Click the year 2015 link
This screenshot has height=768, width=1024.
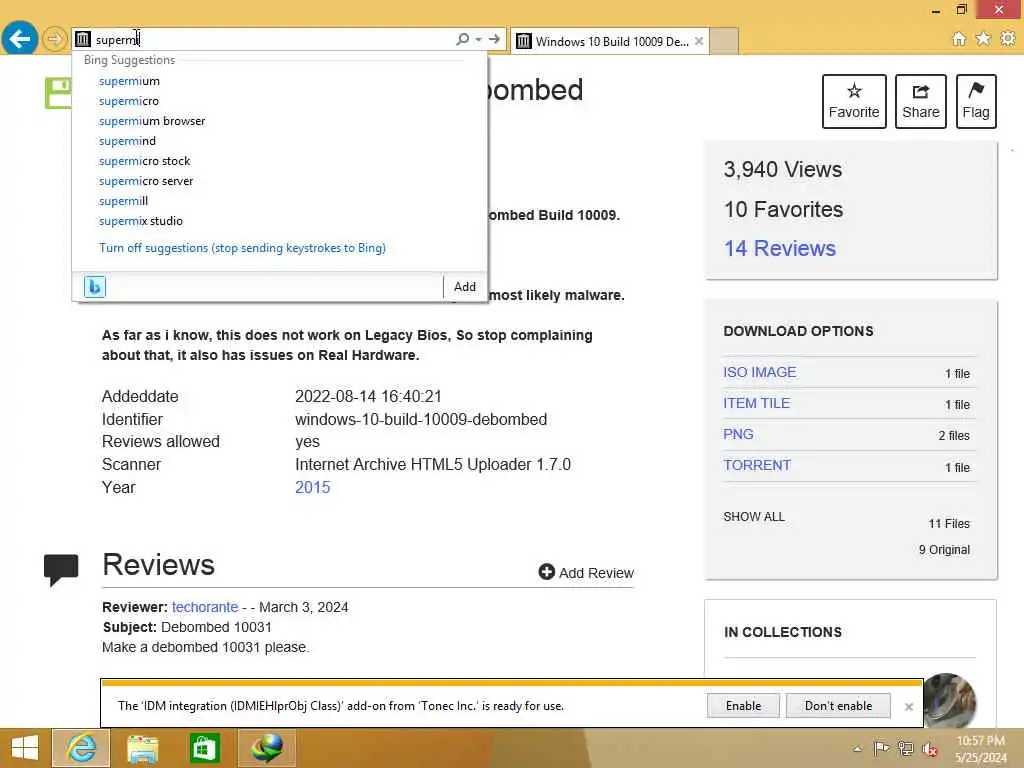point(313,487)
